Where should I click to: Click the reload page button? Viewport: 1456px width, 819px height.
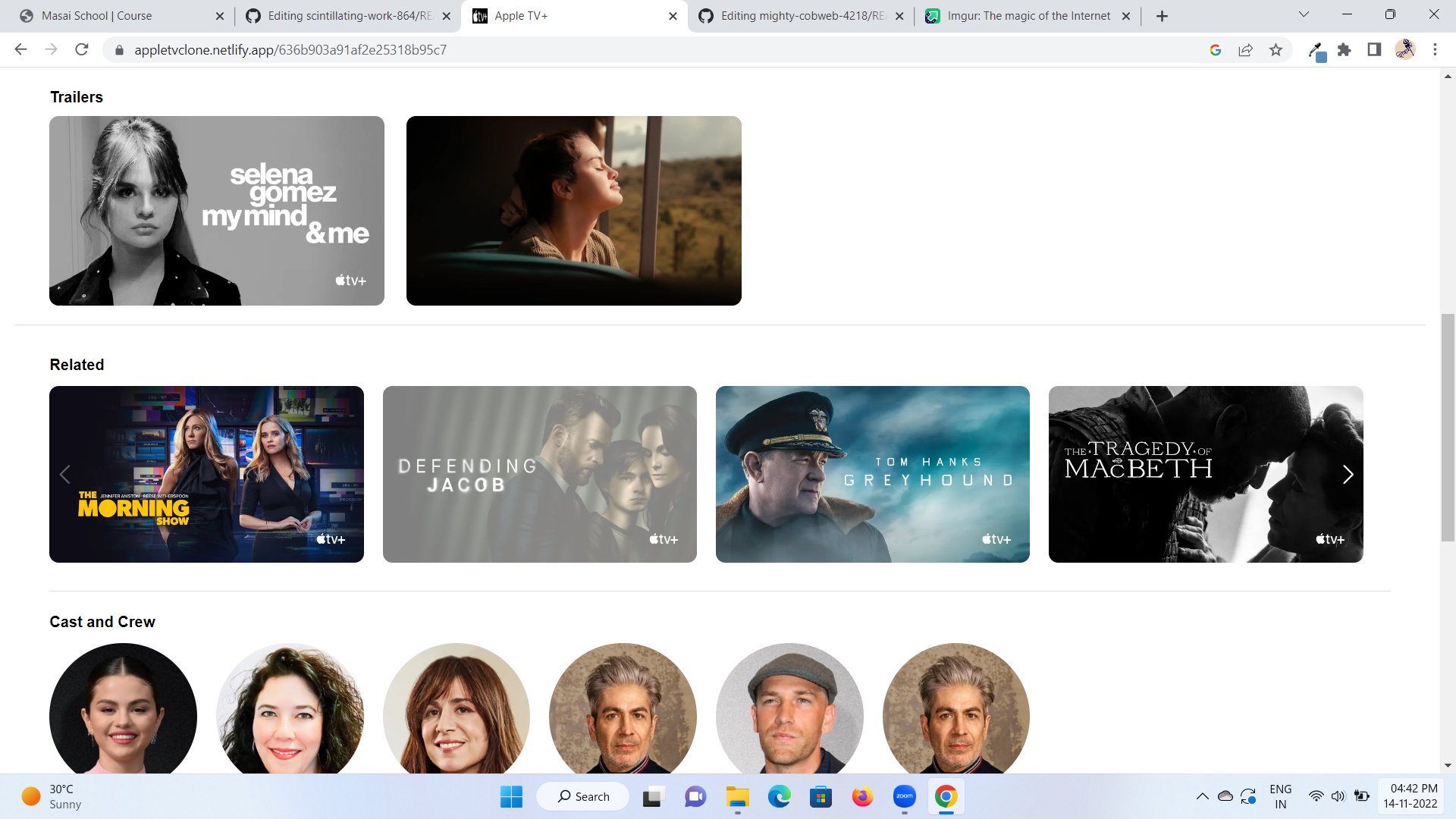(x=83, y=50)
